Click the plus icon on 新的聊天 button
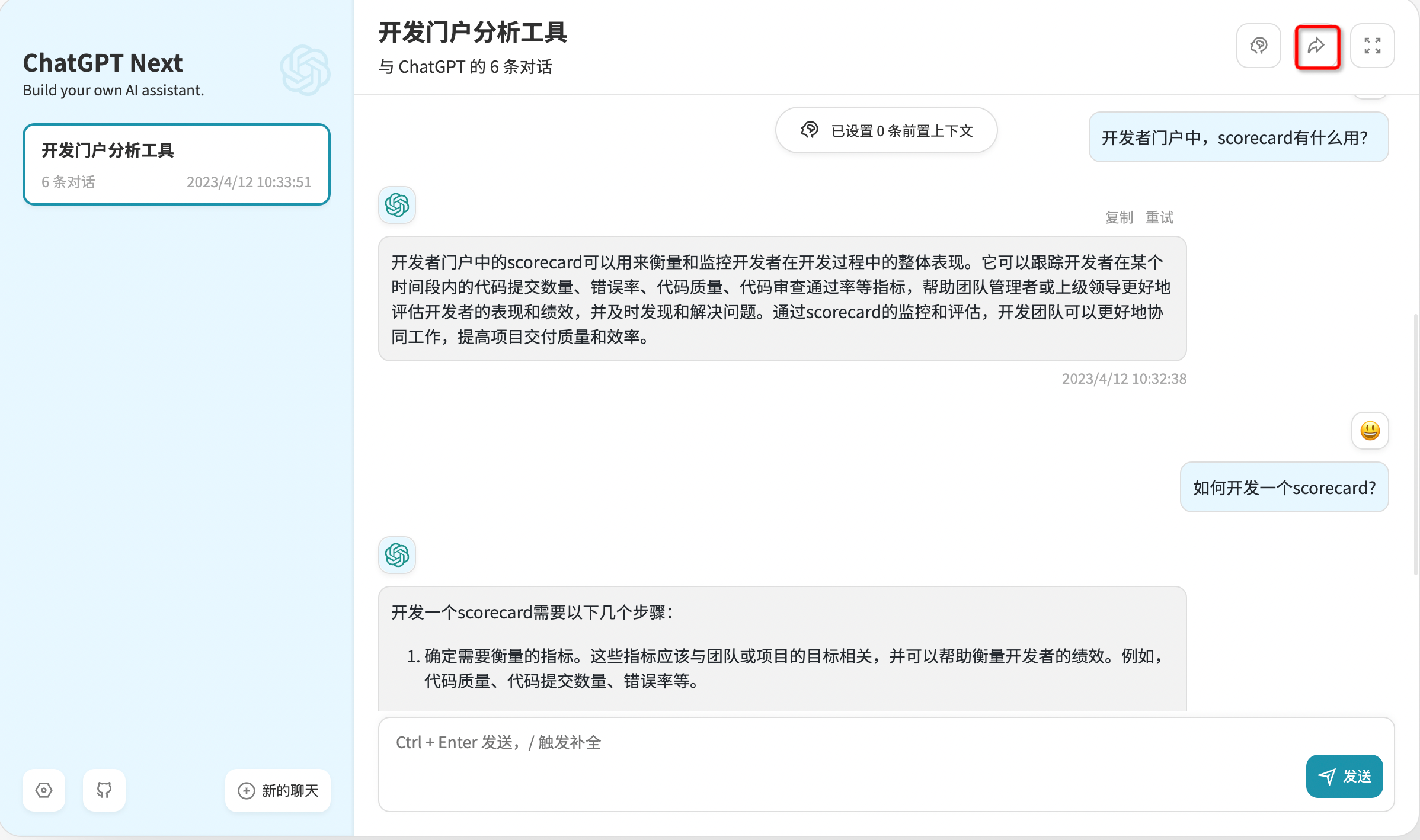This screenshot has width=1420, height=840. pos(247,790)
